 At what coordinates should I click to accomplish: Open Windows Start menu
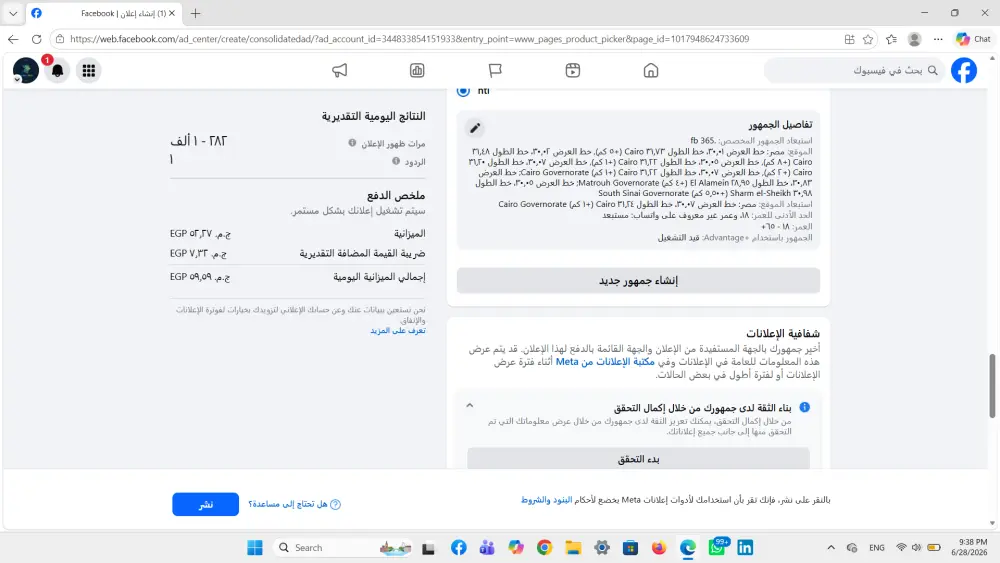click(x=255, y=548)
